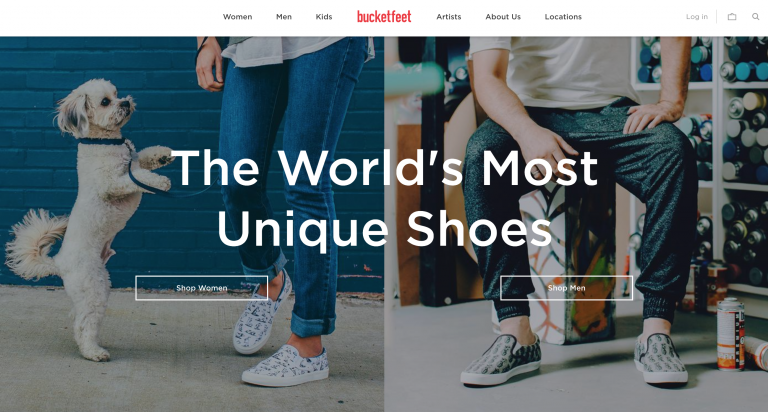Open the Artists page

pyautogui.click(x=449, y=17)
